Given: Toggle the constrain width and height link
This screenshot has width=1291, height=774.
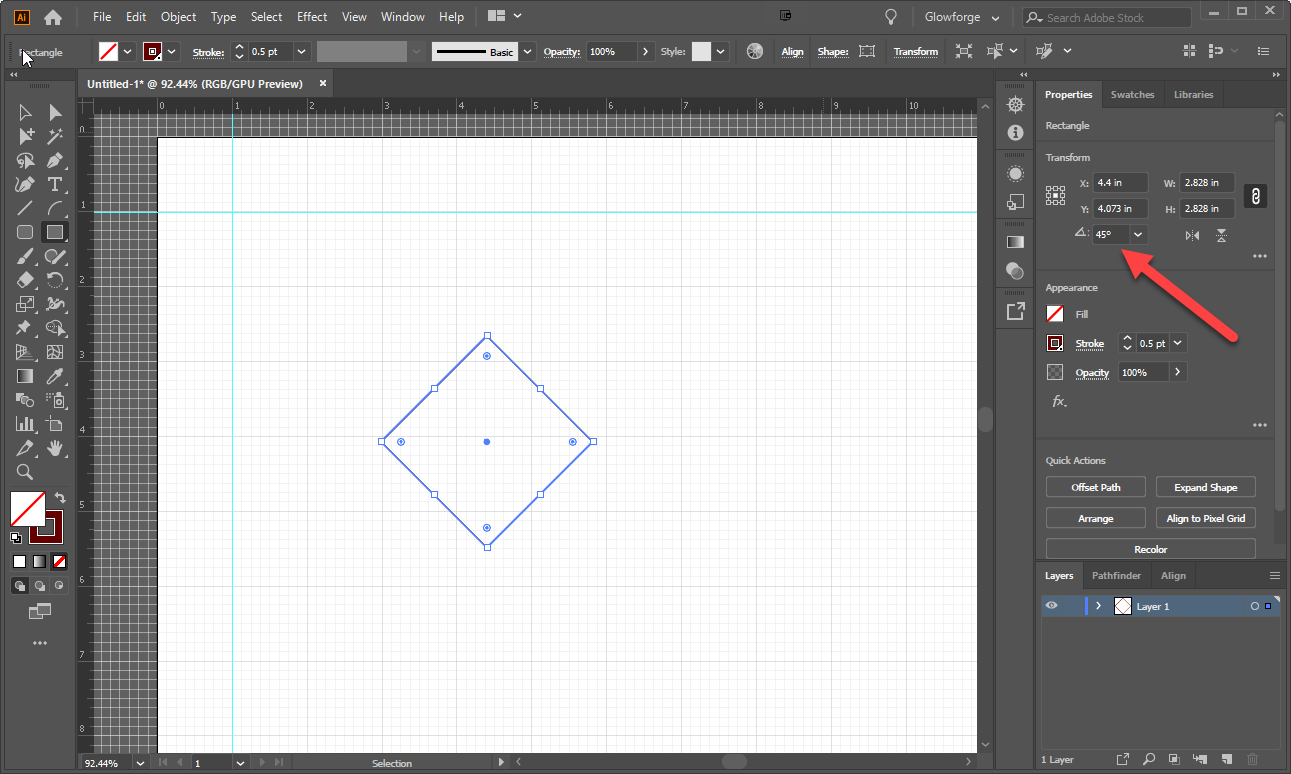Looking at the screenshot, I should (1255, 195).
